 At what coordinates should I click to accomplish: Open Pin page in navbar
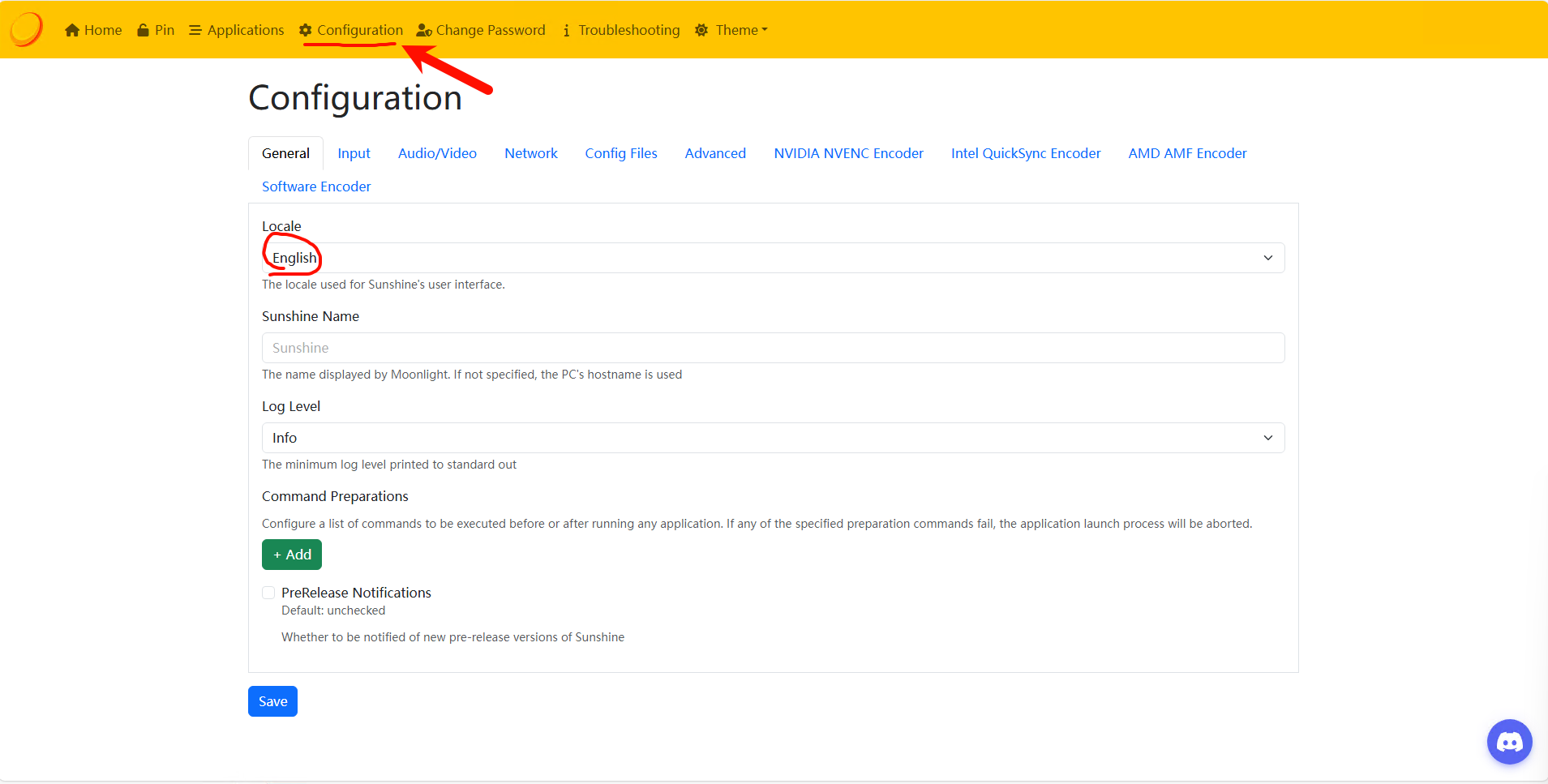pyautogui.click(x=156, y=30)
